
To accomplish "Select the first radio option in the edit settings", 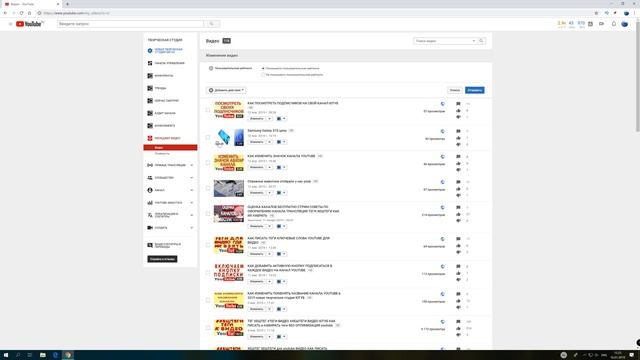I will [x=263, y=69].
